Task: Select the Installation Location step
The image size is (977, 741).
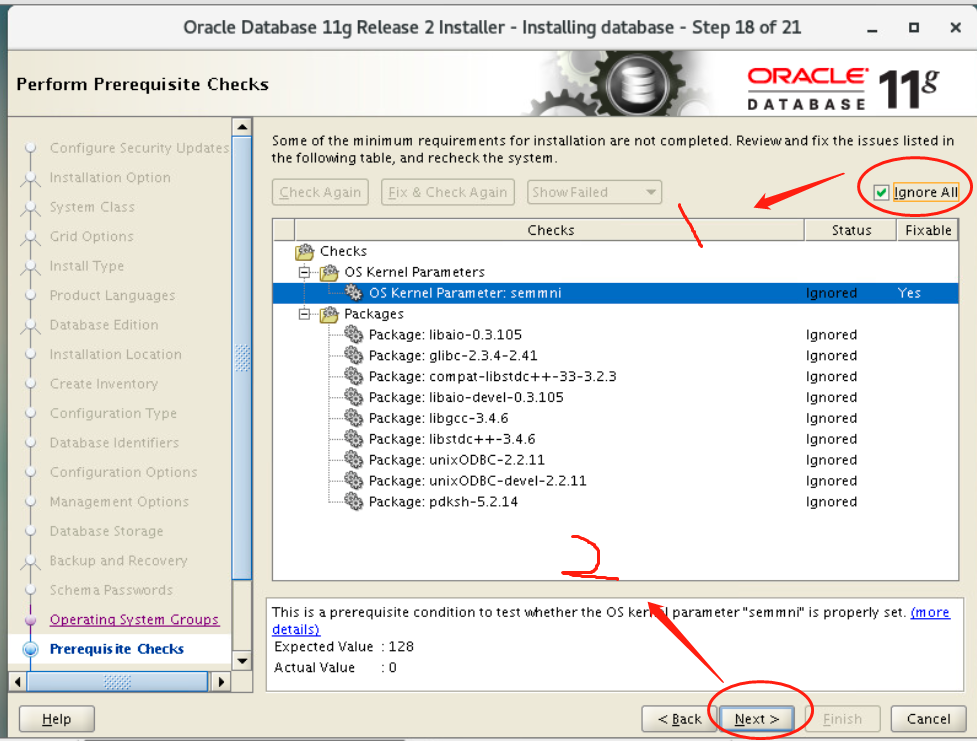Action: [116, 354]
